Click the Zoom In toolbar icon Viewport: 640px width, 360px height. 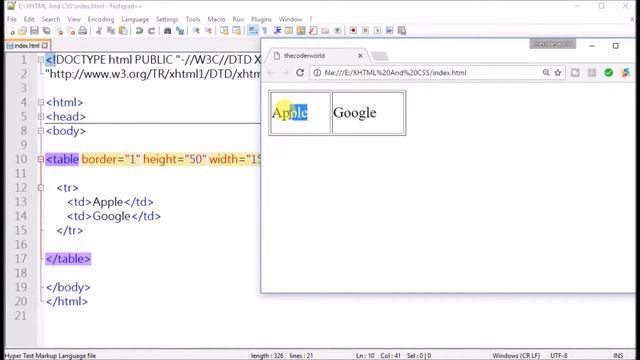[x=196, y=31]
